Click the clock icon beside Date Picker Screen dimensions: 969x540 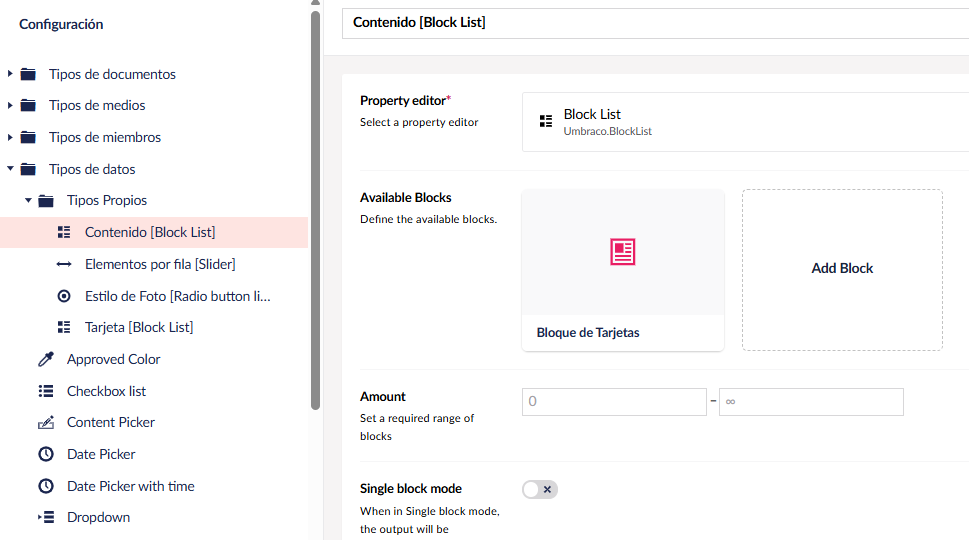click(46, 454)
